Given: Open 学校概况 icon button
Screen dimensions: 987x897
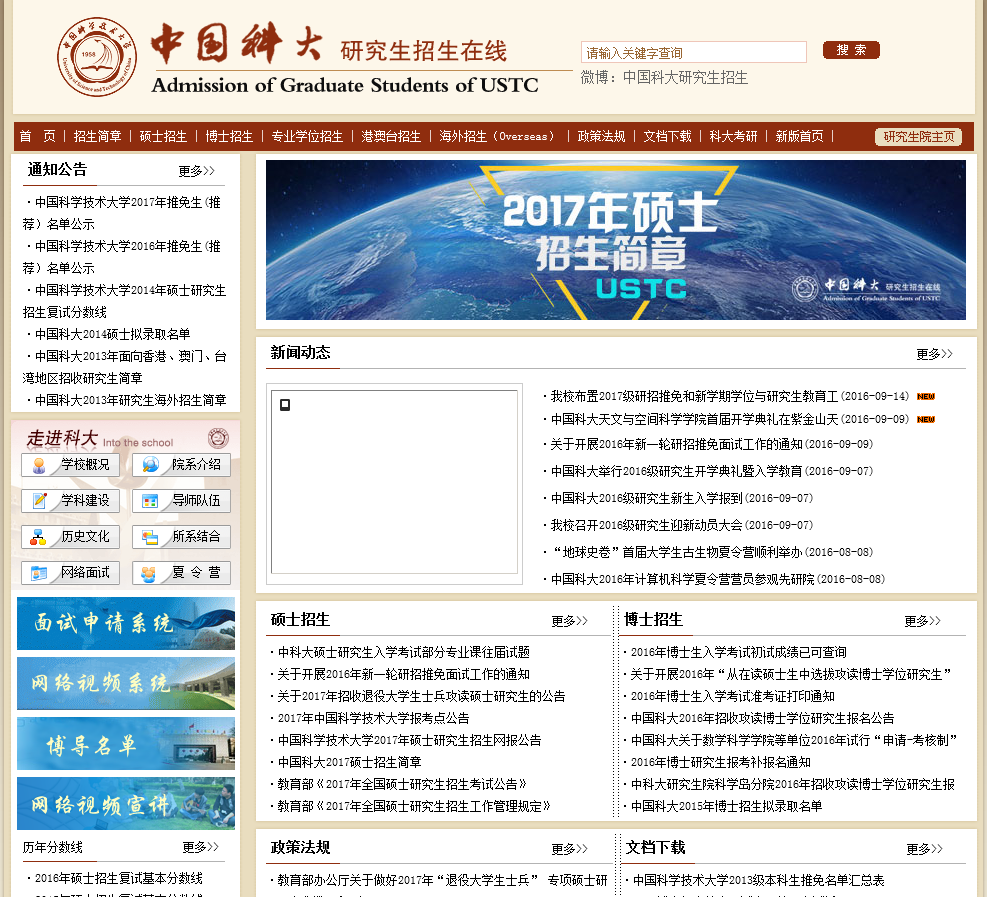Looking at the screenshot, I should click(70, 465).
